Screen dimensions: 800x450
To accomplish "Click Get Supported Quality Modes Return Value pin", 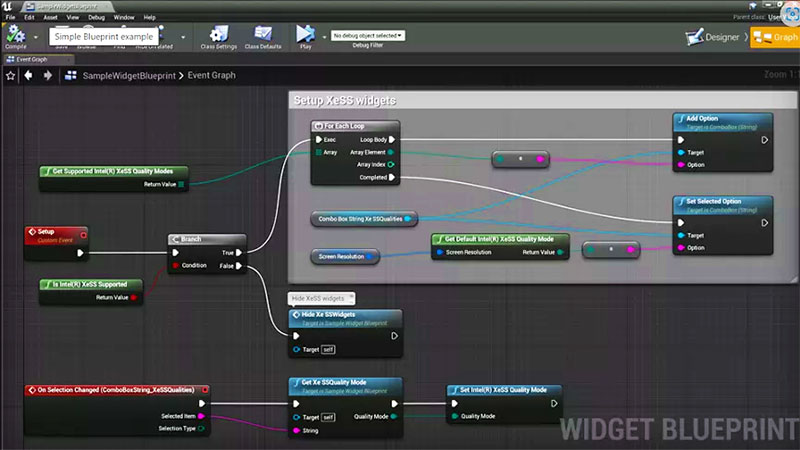I will click(181, 184).
